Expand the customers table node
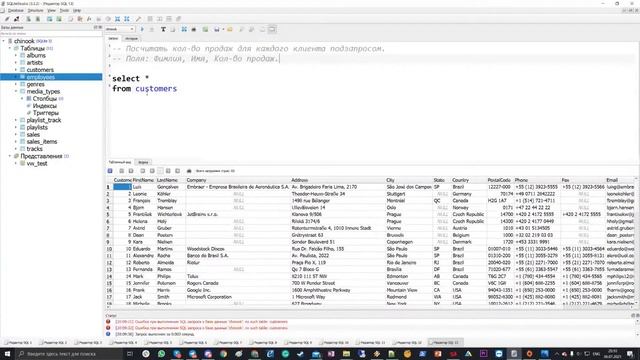This screenshot has height=360, width=640. [x=16, y=70]
